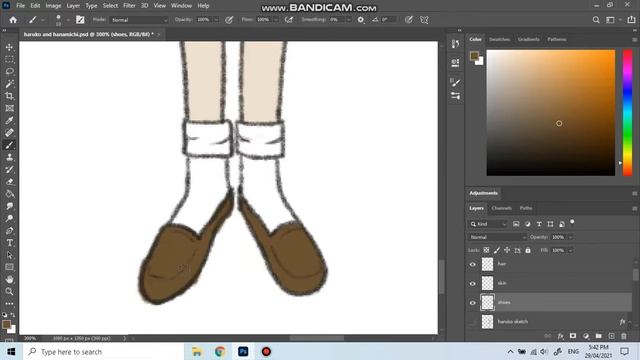Open the Filter menu
Screen dimensions: 640x360
coord(129,6)
